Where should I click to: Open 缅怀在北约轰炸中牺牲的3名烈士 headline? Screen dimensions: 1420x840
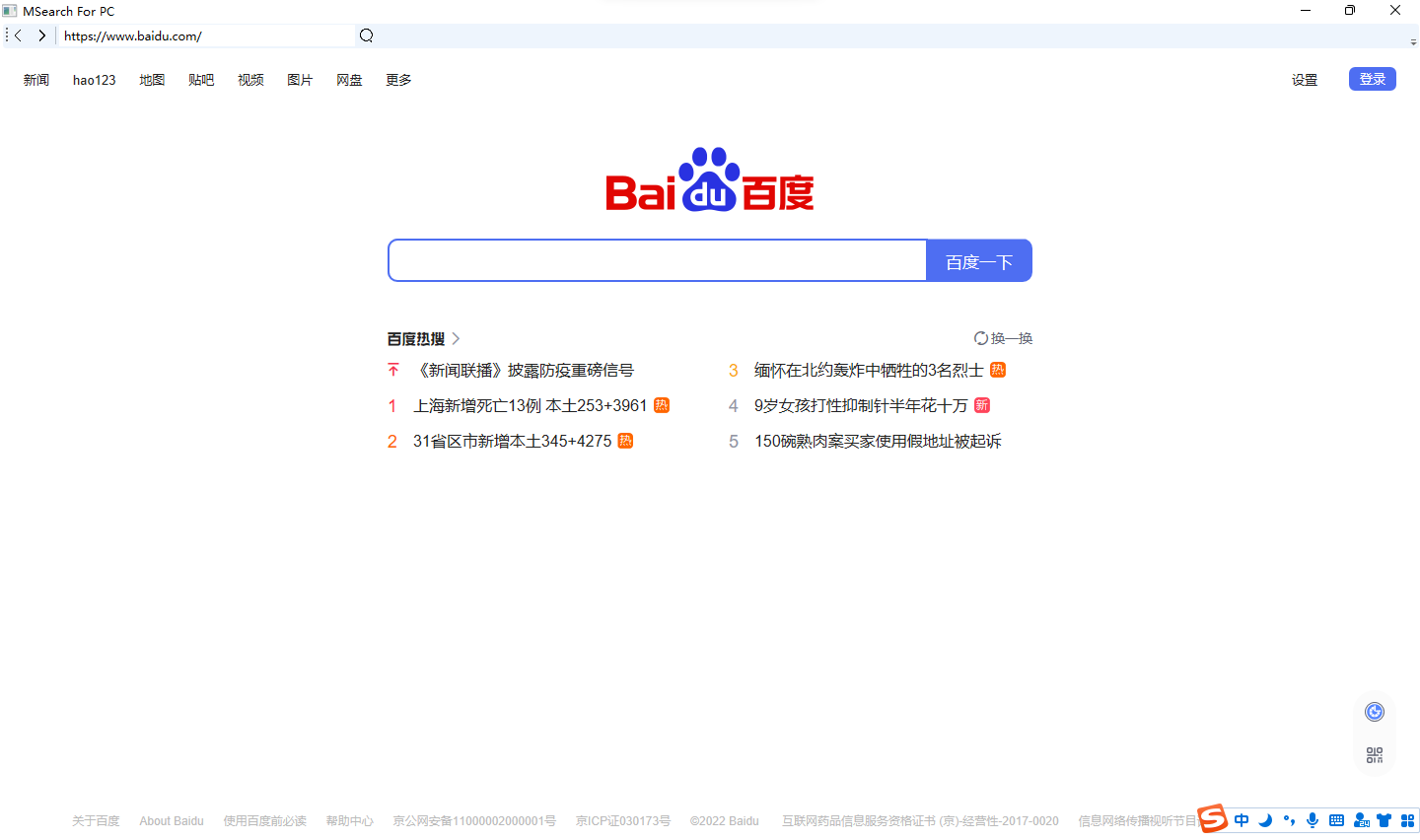[x=869, y=370]
